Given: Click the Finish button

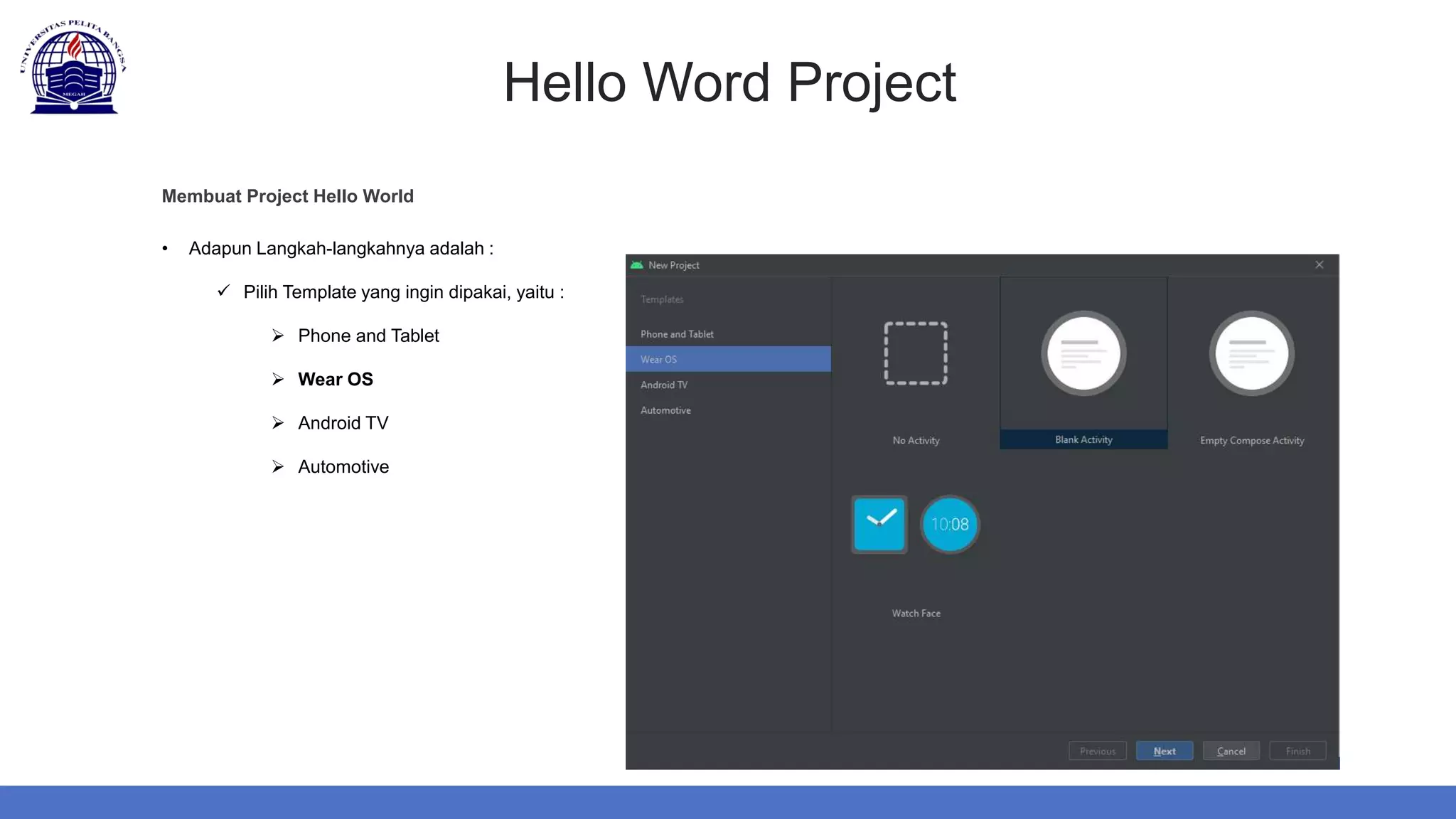Looking at the screenshot, I should click(1297, 751).
